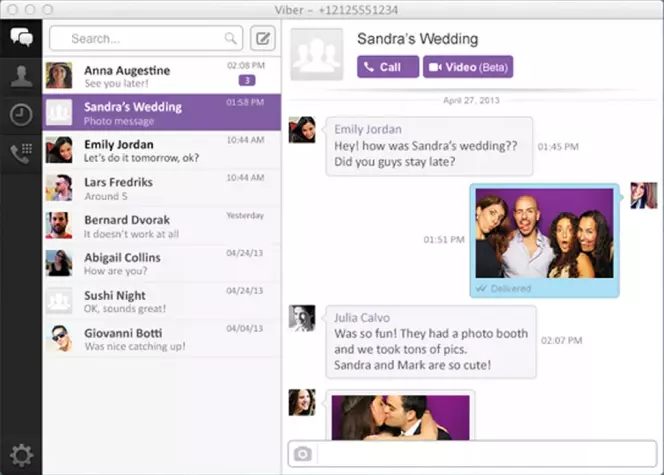Open the Sushi Night group conversation
664x475 pixels.
[x=162, y=301]
